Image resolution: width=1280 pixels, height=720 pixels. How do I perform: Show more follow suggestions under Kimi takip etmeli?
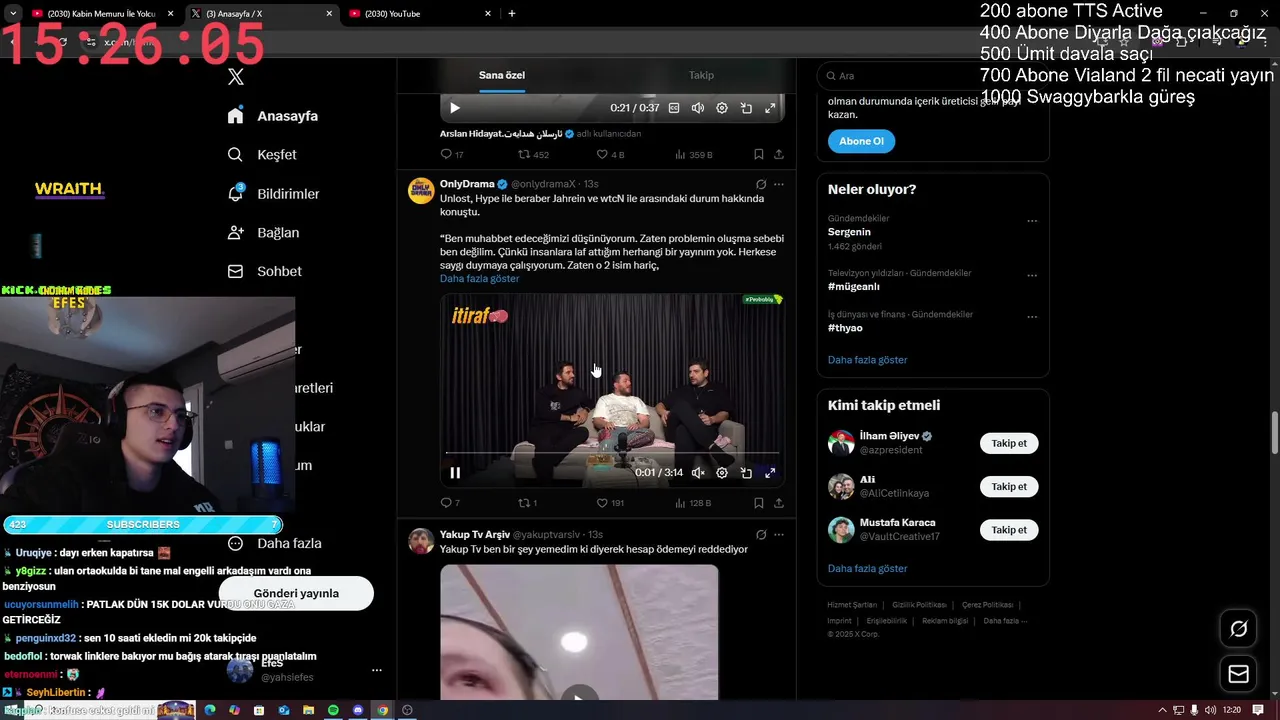tap(867, 569)
